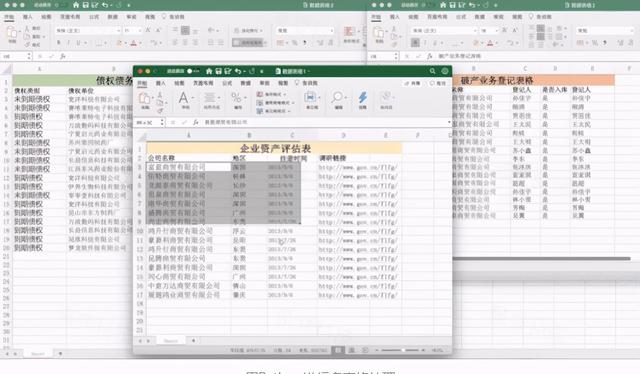This screenshot has height=374, width=640.
Task: Toggle Underline in the left window ribbon
Action: (x=78, y=42)
